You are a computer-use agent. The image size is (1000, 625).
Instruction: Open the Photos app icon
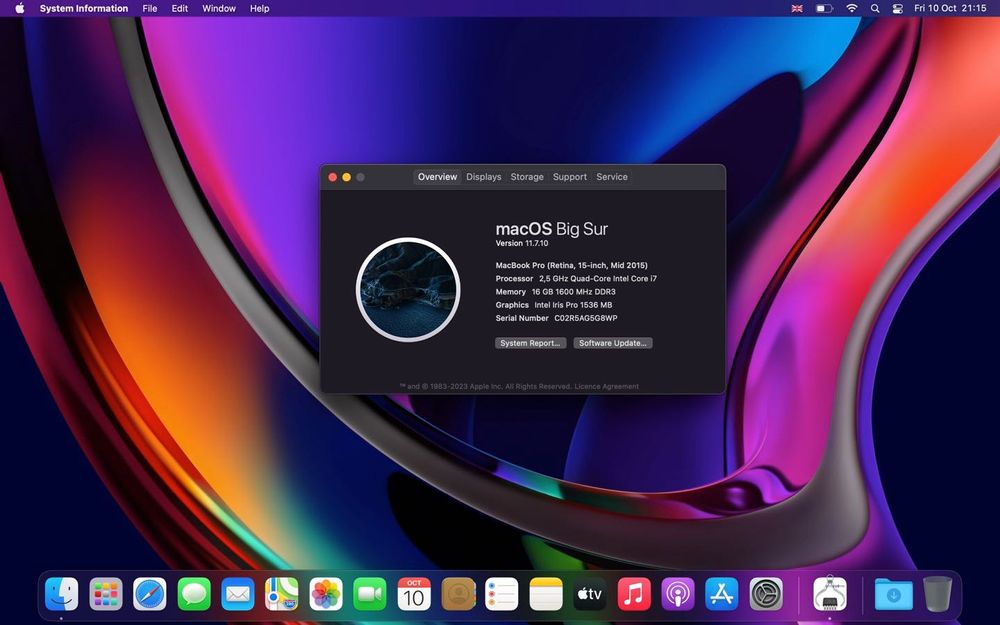326,594
